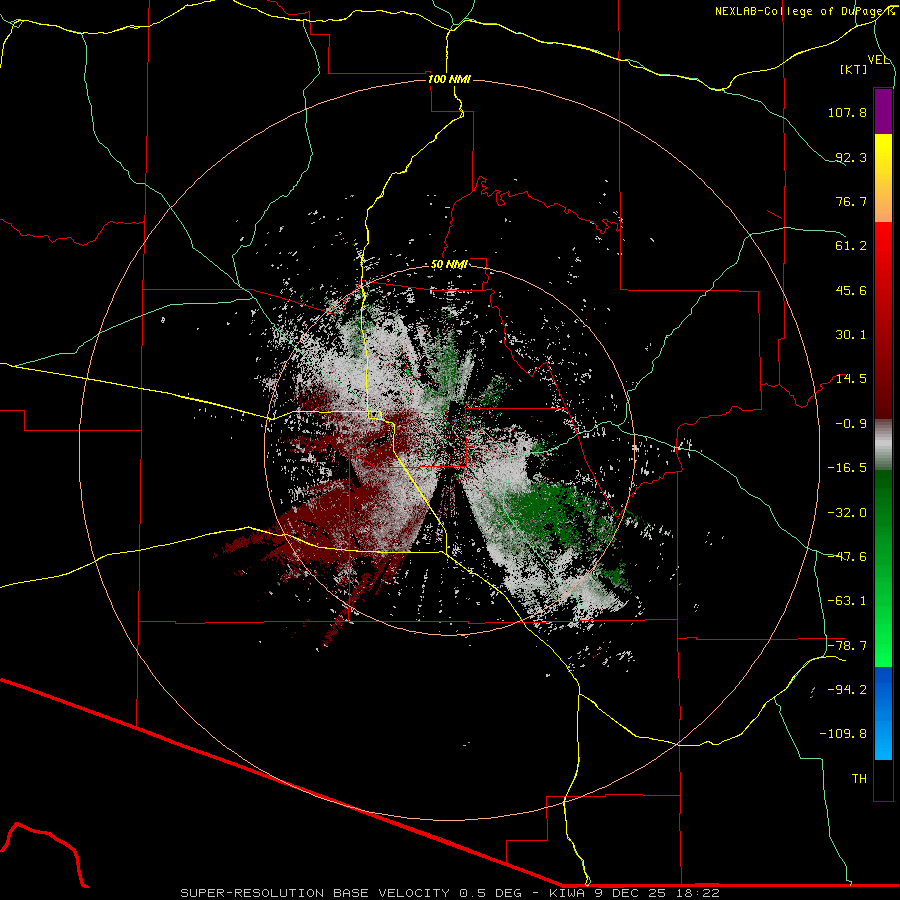The image size is (900, 900).
Task: Click the VEL legend title
Action: pyautogui.click(x=878, y=59)
